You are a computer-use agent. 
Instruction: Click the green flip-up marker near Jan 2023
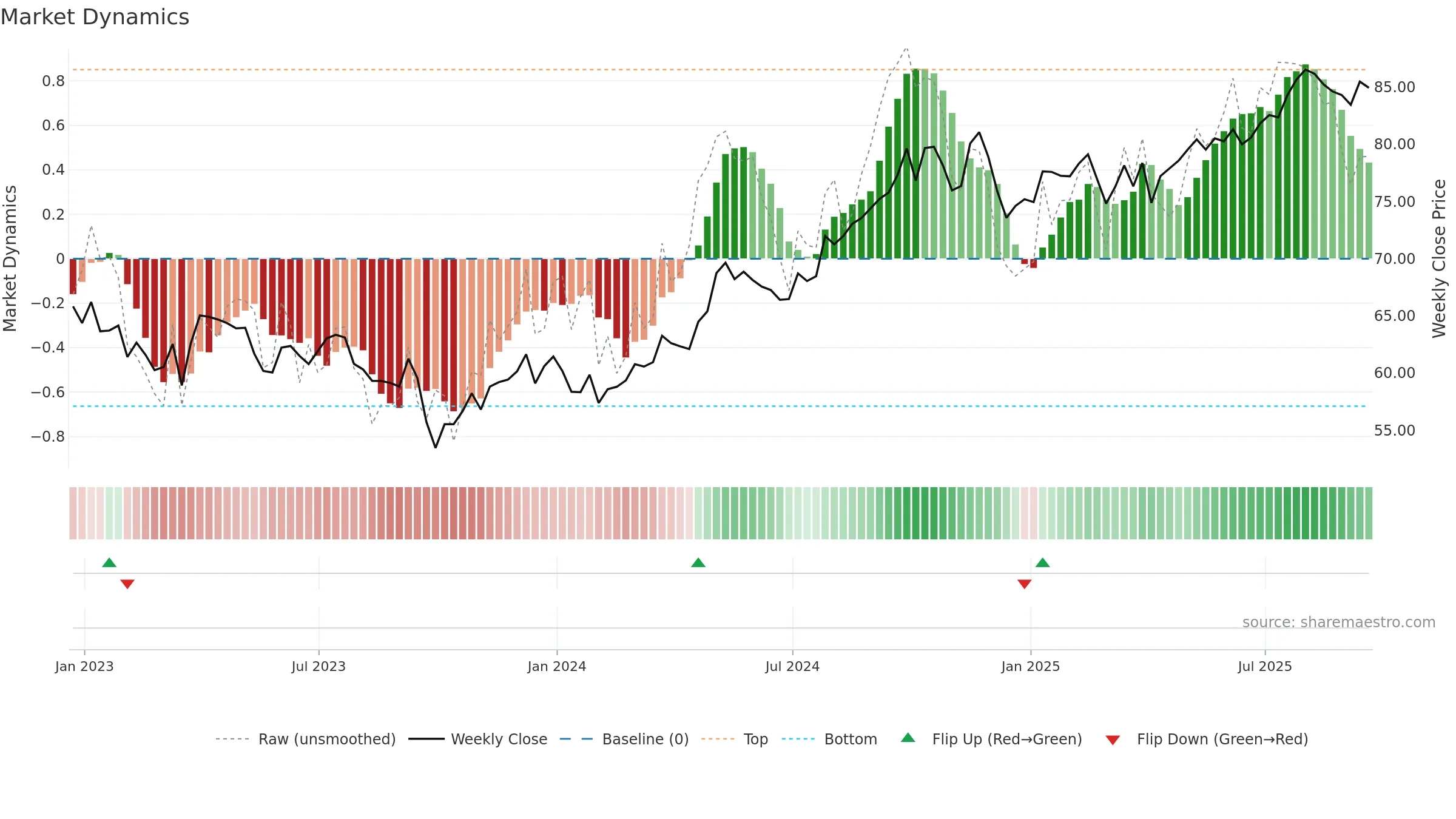(x=109, y=562)
